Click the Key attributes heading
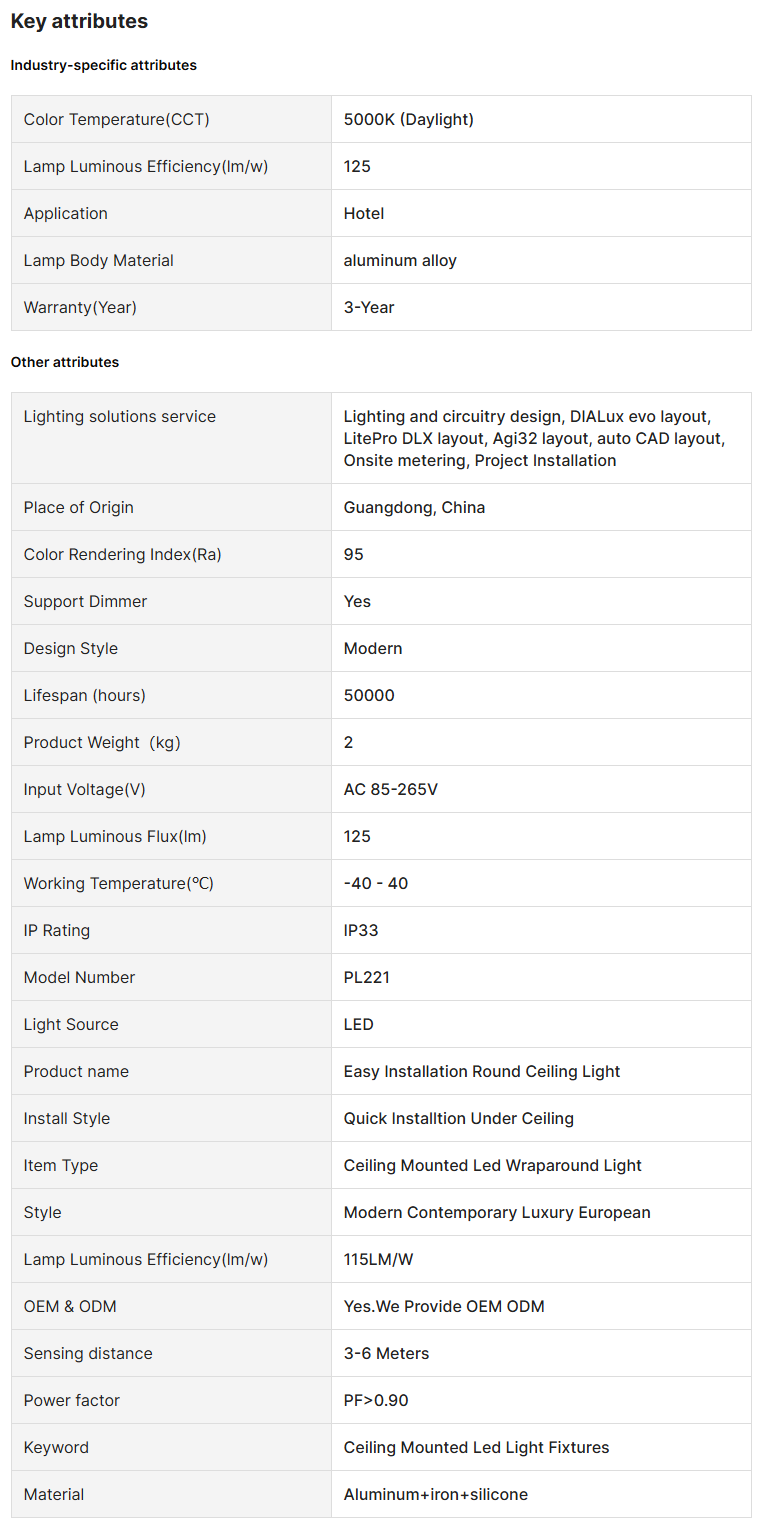The width and height of the screenshot is (768, 1526). pos(79,21)
